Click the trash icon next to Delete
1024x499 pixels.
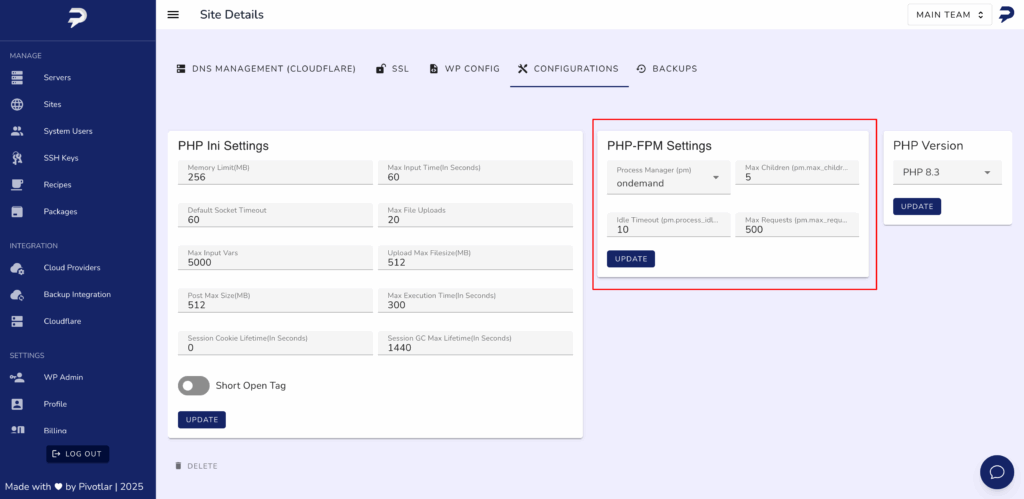[x=178, y=466]
